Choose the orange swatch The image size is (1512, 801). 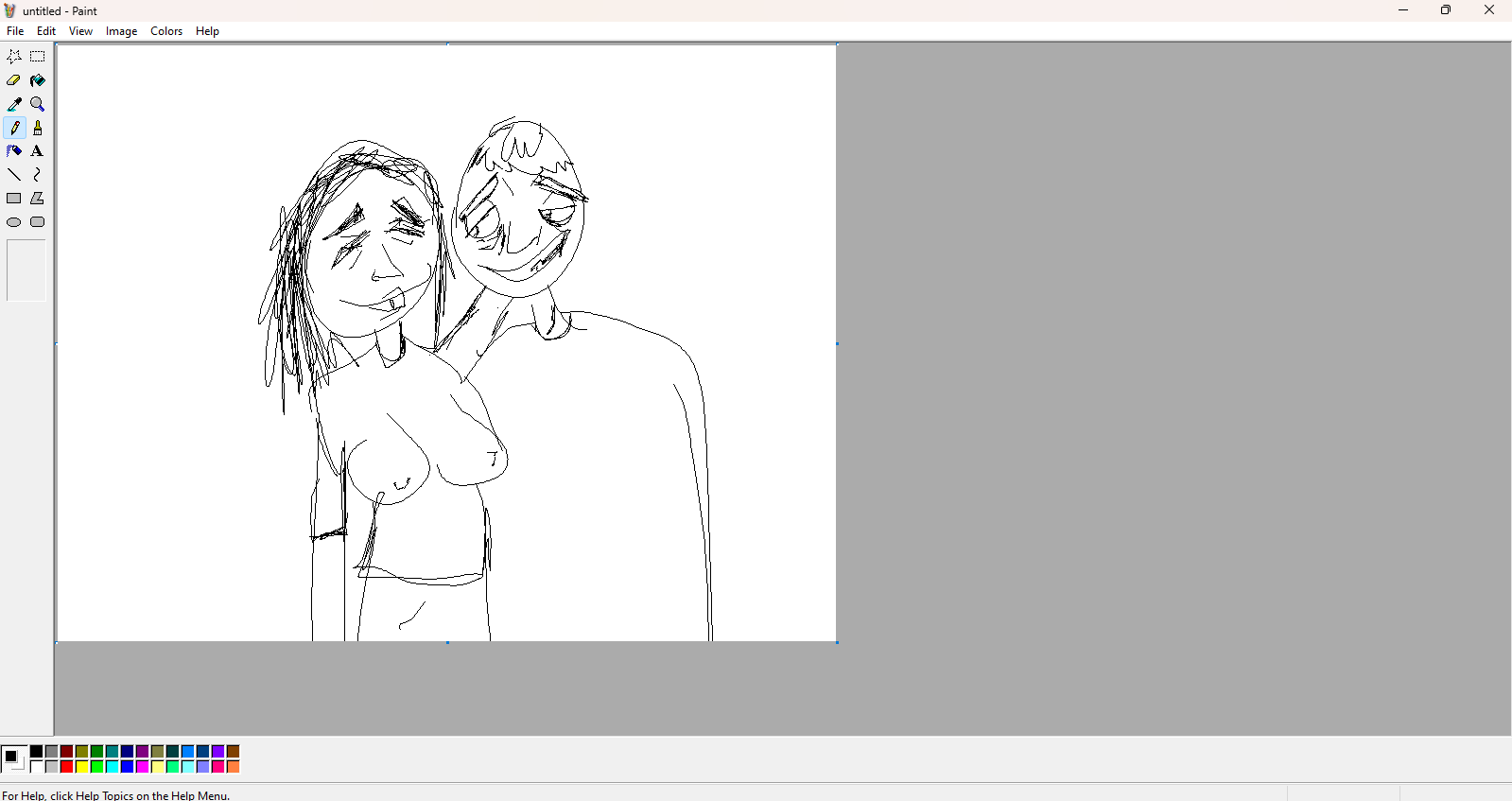pos(234,767)
